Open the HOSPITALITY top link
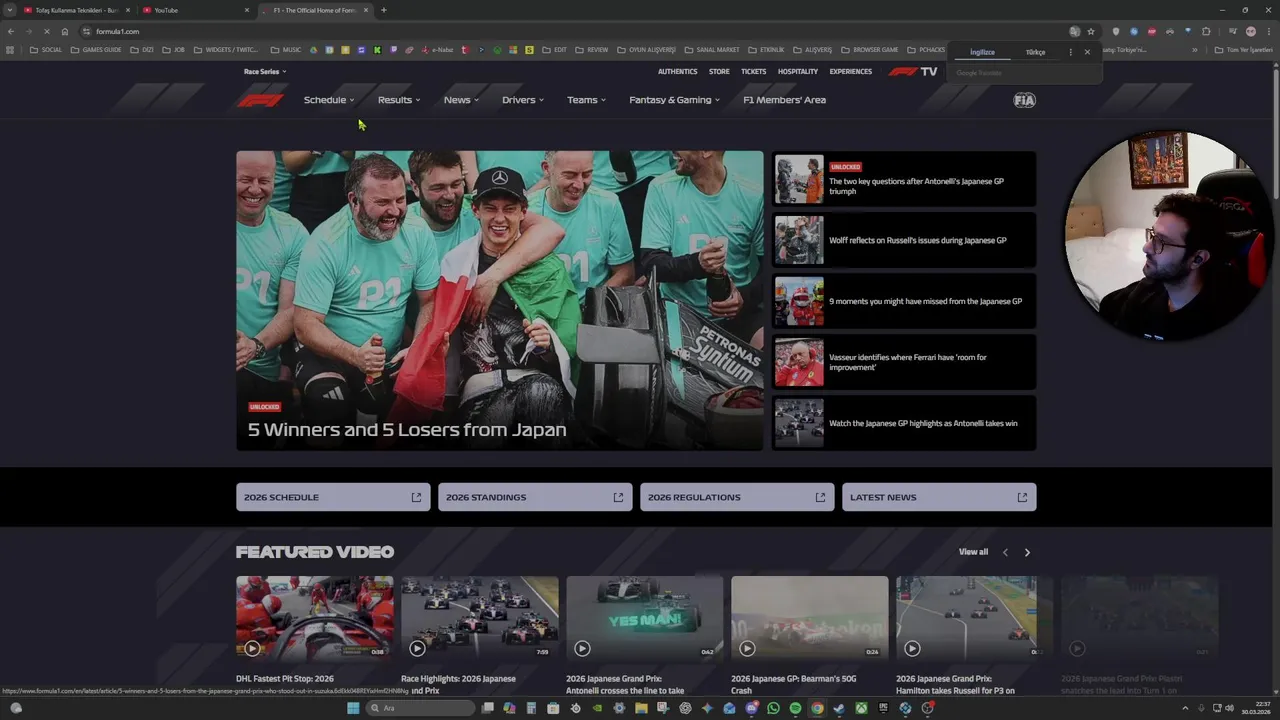This screenshot has width=1280, height=720. pos(798,72)
